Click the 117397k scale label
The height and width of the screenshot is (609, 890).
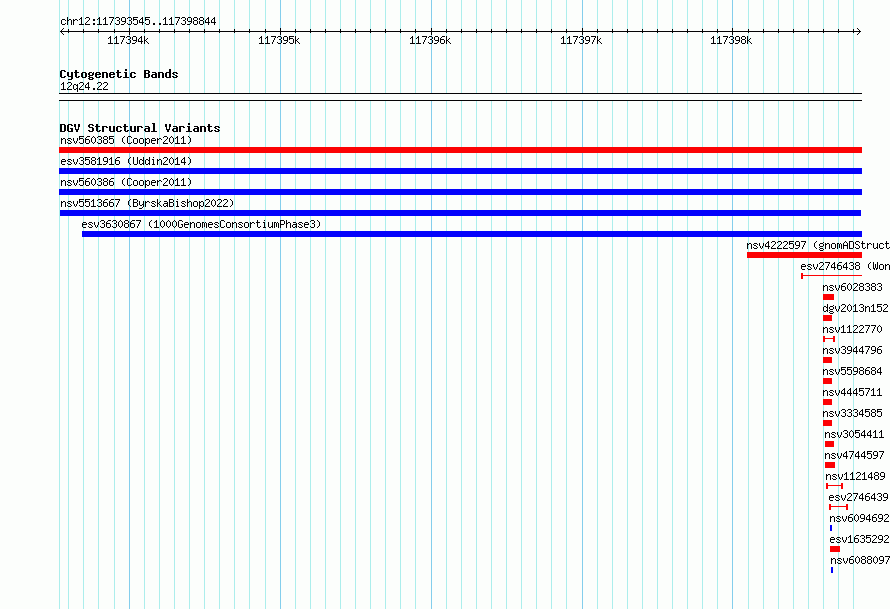[x=581, y=40]
